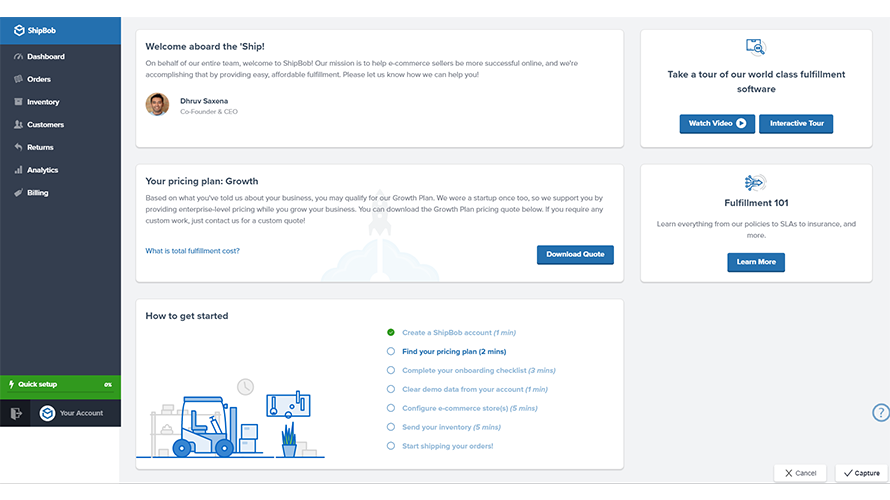This screenshot has height=500, width=890.
Task: Go to Billing in the sidebar
Action: pyautogui.click(x=37, y=193)
